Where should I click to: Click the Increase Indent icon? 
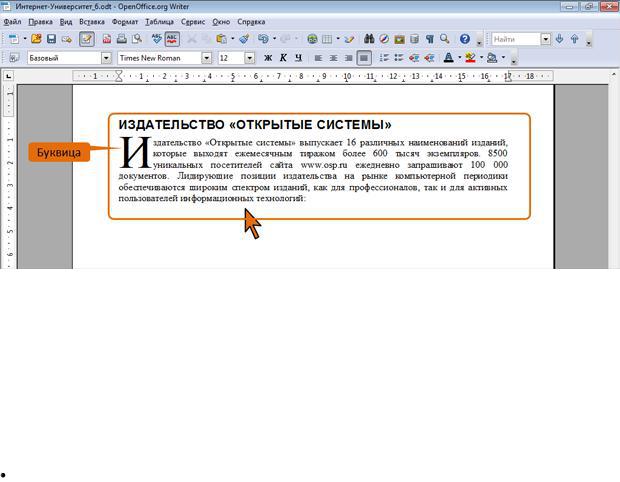(429, 58)
